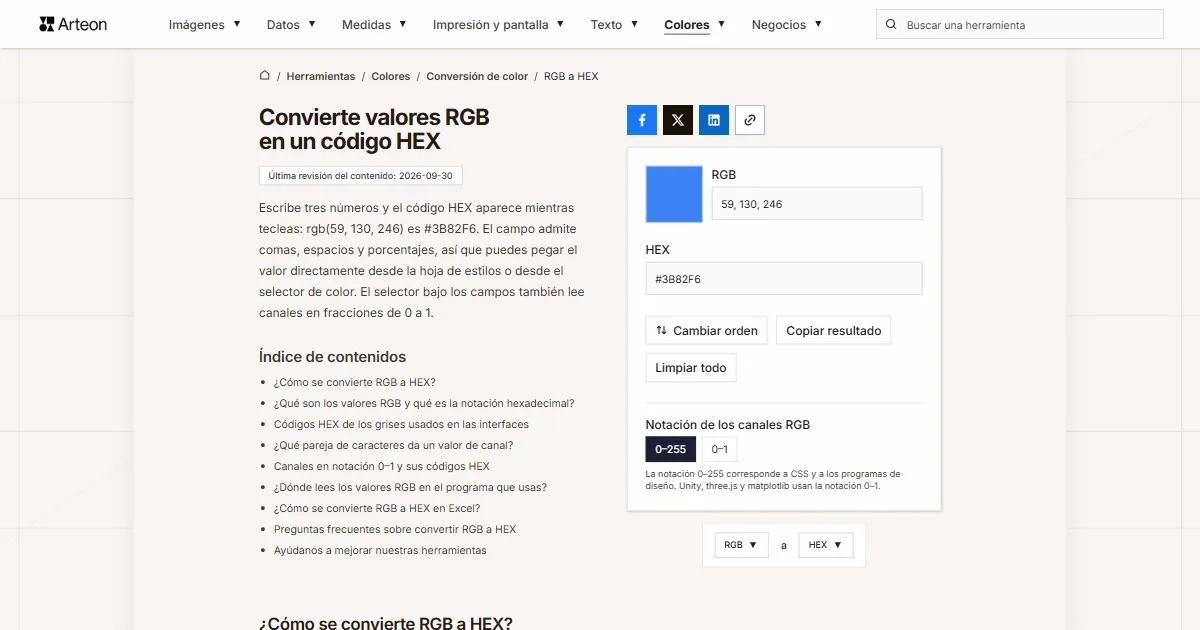Jump to ¿Cómo se convierte RGB a HEX?
The width and height of the screenshot is (1200, 630).
point(355,382)
